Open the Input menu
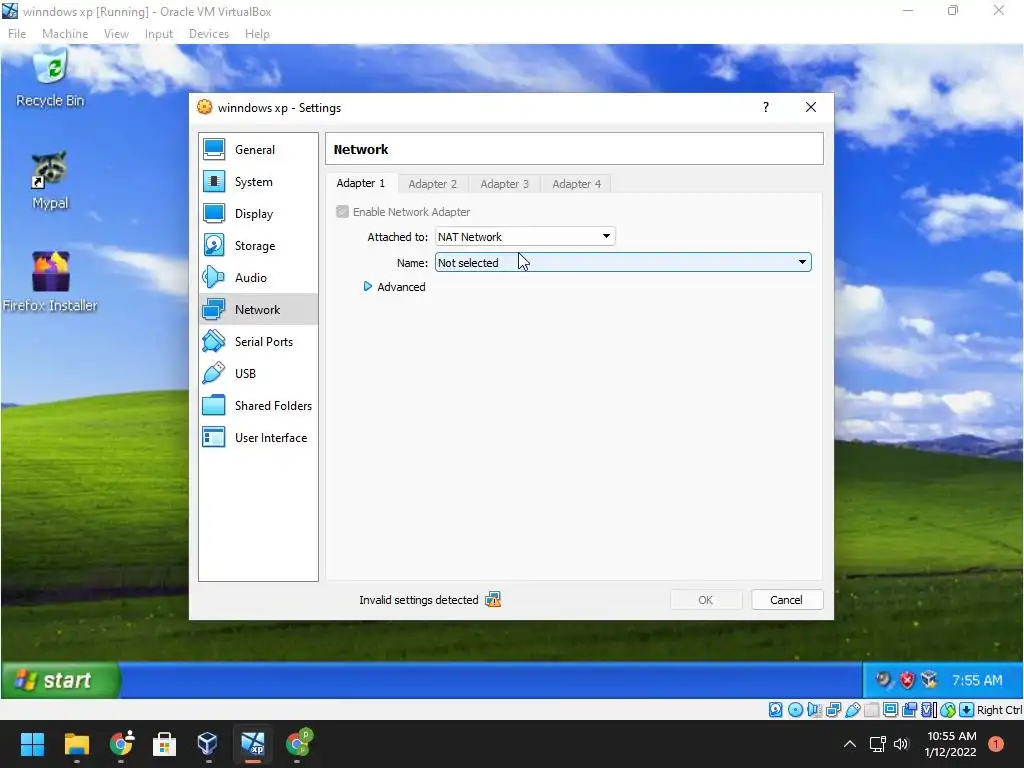Image resolution: width=1024 pixels, height=768 pixels. (x=159, y=34)
